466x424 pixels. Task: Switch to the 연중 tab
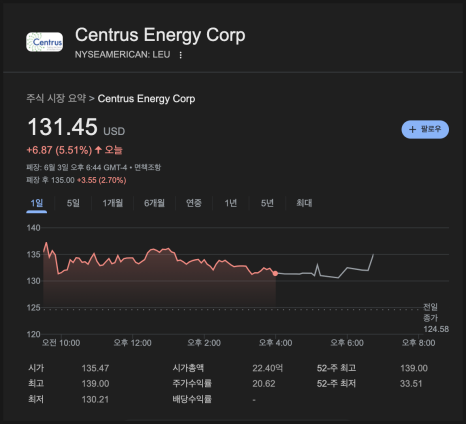[194, 203]
